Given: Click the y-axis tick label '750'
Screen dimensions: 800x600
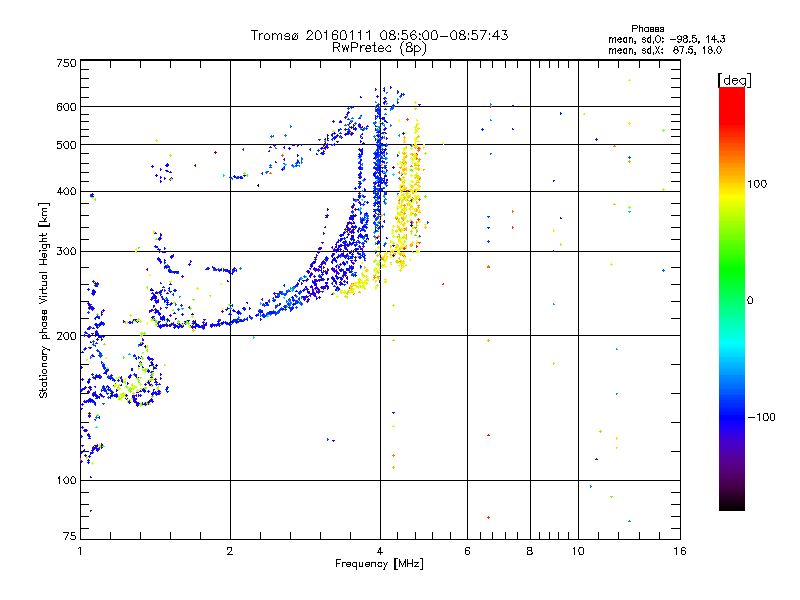Looking at the screenshot, I should pos(66,63).
